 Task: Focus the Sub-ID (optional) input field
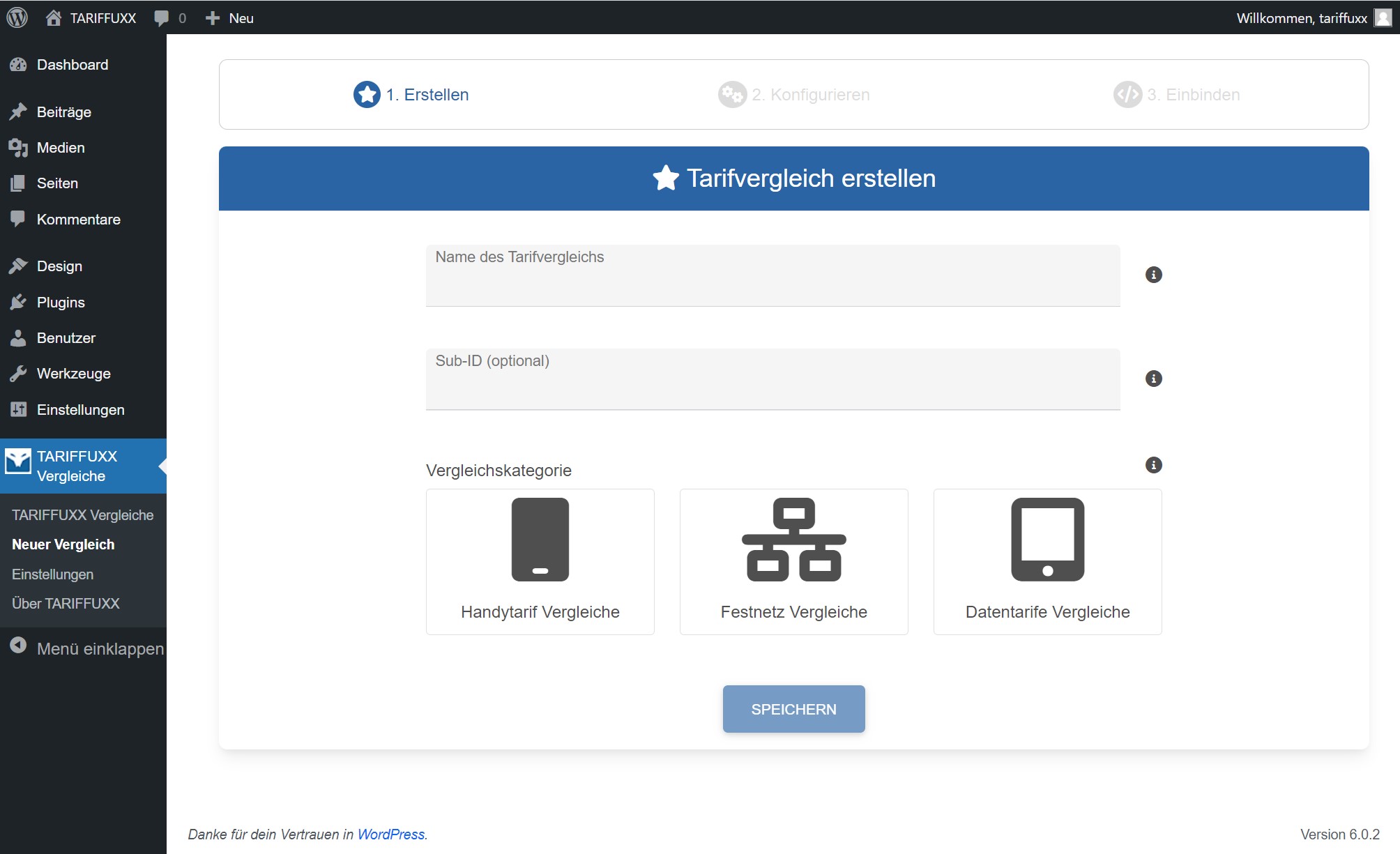(x=773, y=379)
